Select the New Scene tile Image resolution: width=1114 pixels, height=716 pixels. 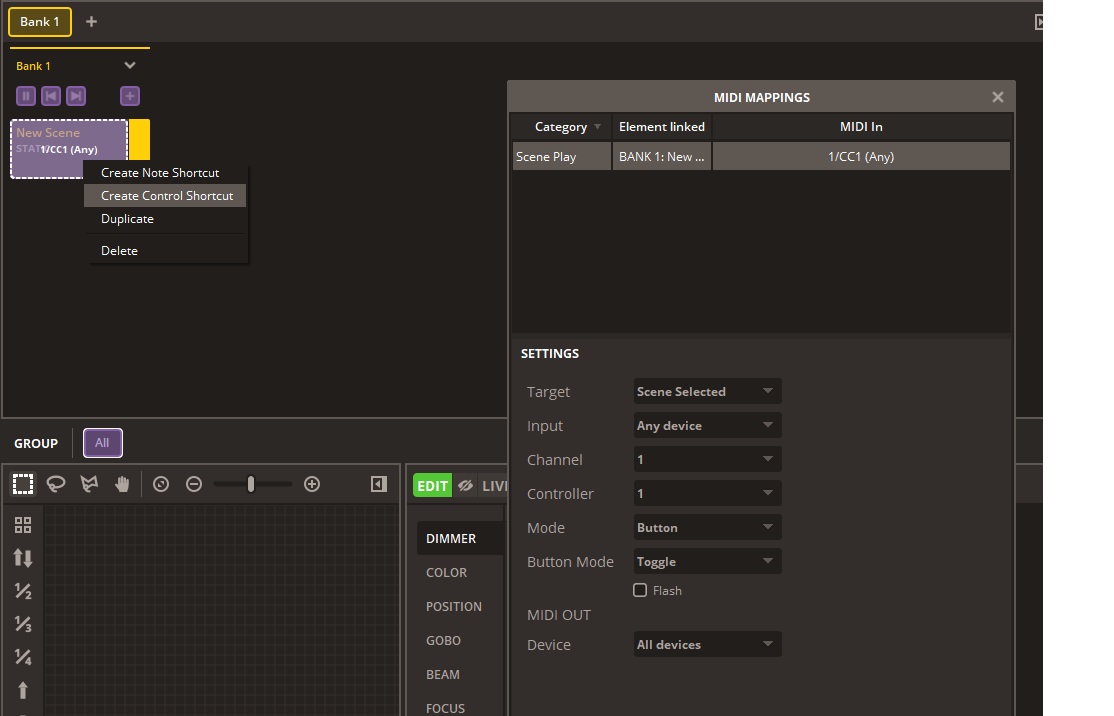tap(69, 148)
